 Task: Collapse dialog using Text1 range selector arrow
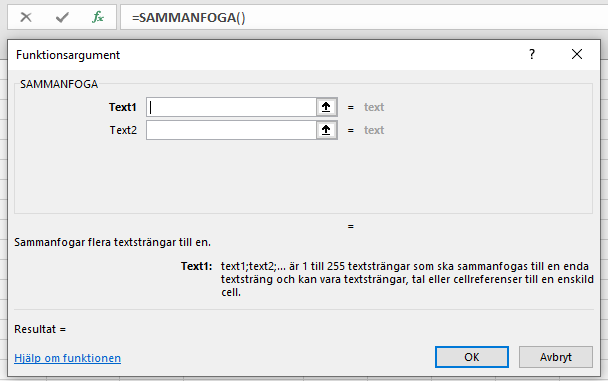326,107
